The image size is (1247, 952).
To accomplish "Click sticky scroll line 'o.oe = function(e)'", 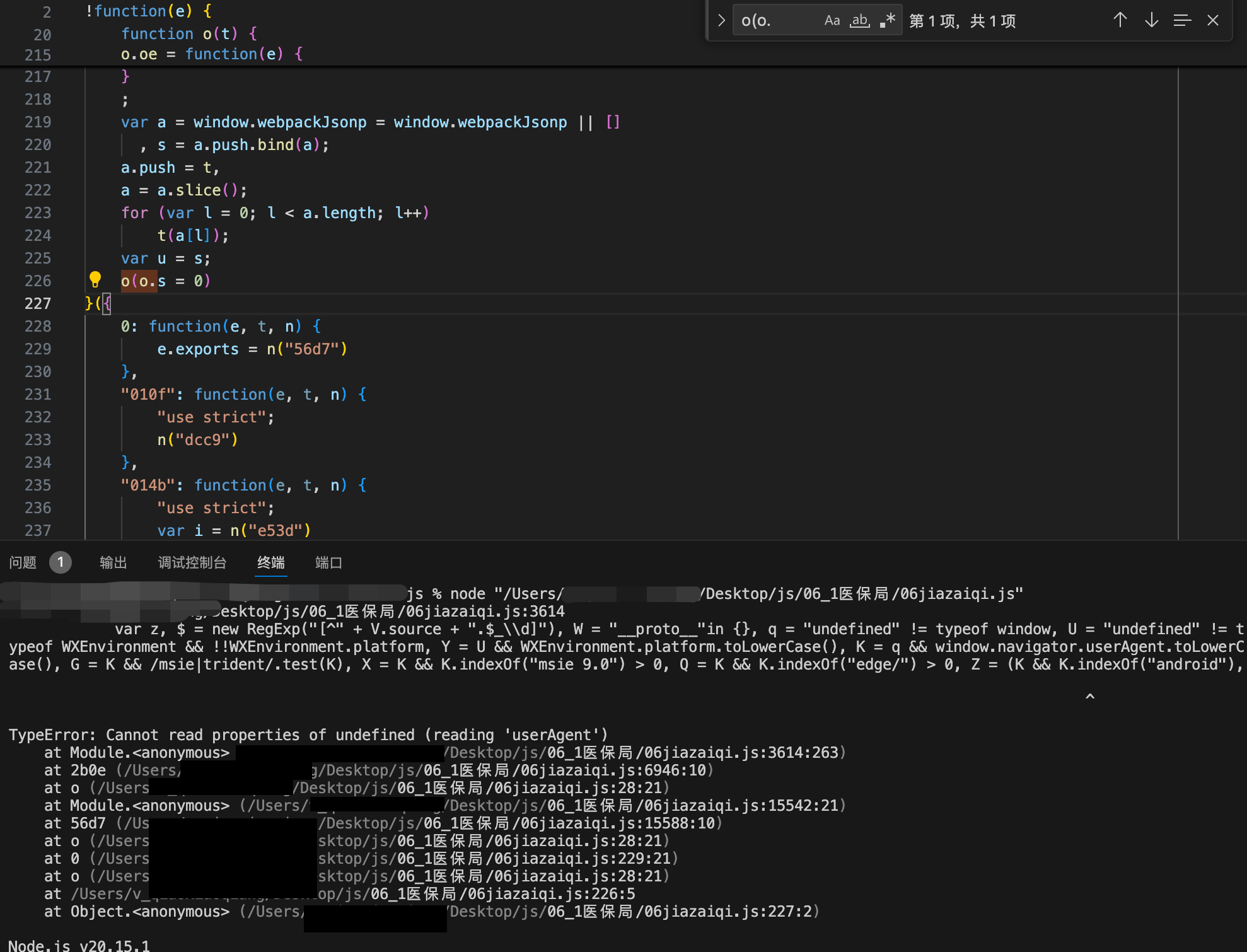I will 212,54.
